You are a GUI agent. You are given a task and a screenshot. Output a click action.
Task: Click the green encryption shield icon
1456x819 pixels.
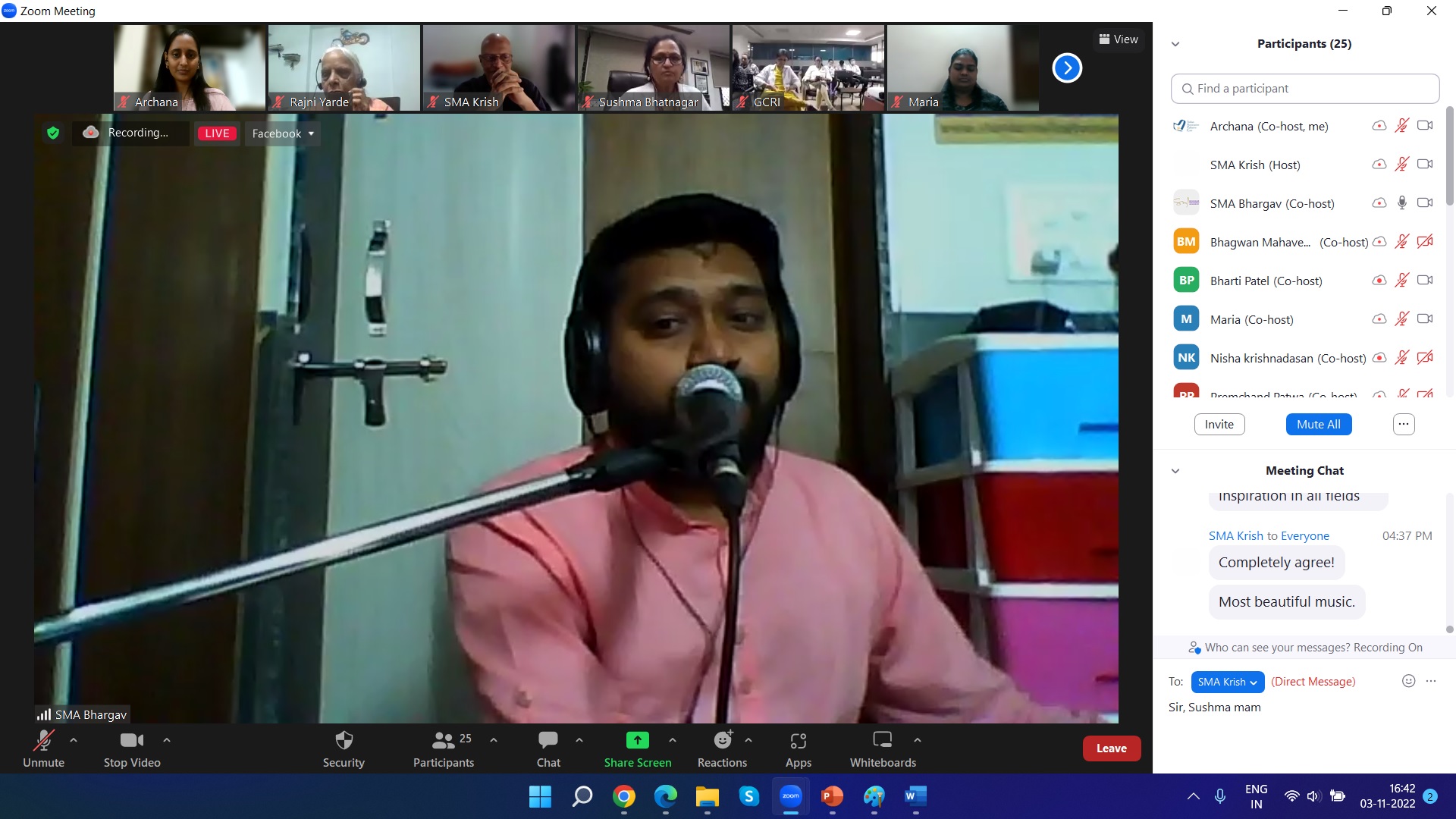coord(53,133)
